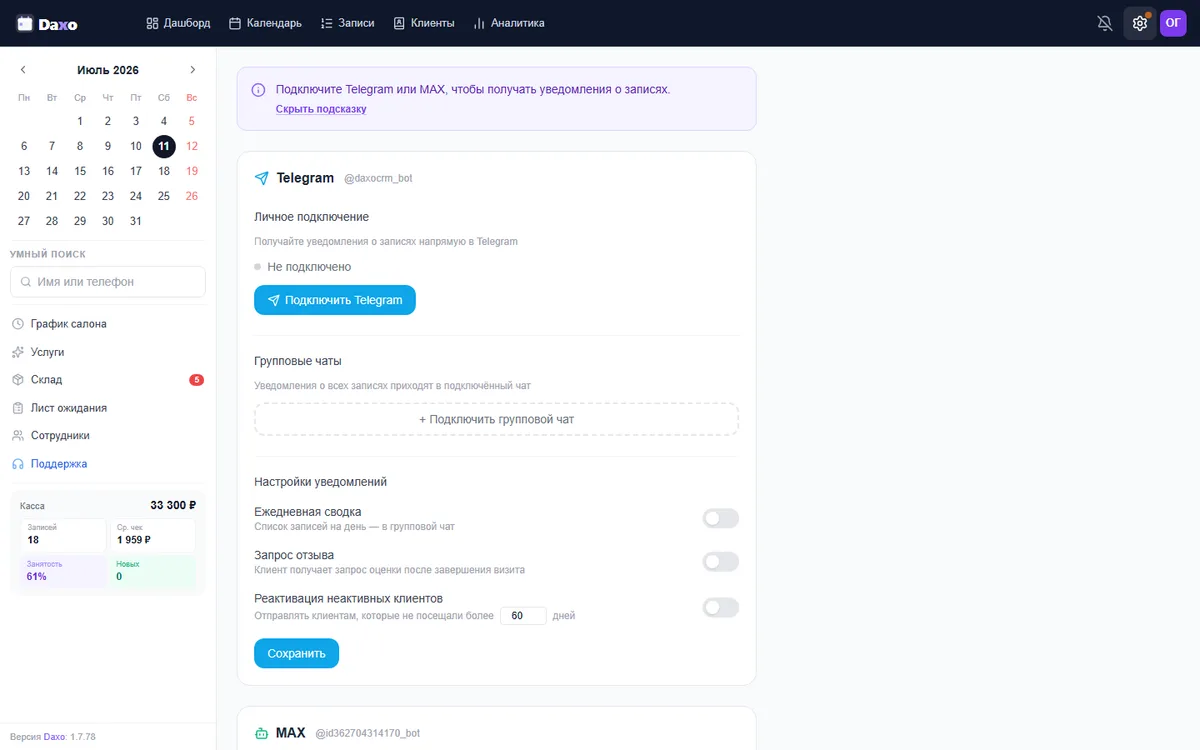Click the Новых 0 stat card
1200x750 pixels.
coord(153,571)
